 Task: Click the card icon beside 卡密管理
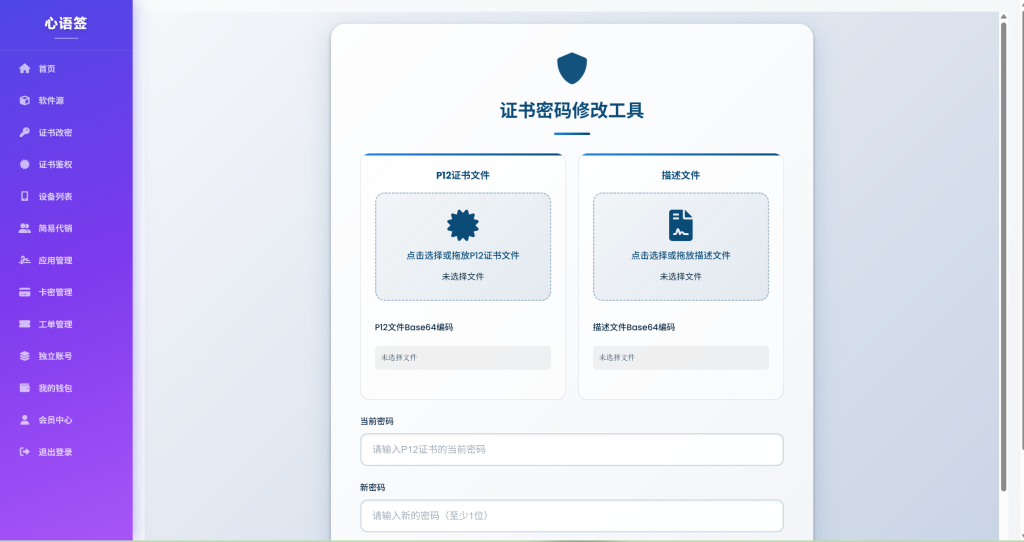click(25, 293)
